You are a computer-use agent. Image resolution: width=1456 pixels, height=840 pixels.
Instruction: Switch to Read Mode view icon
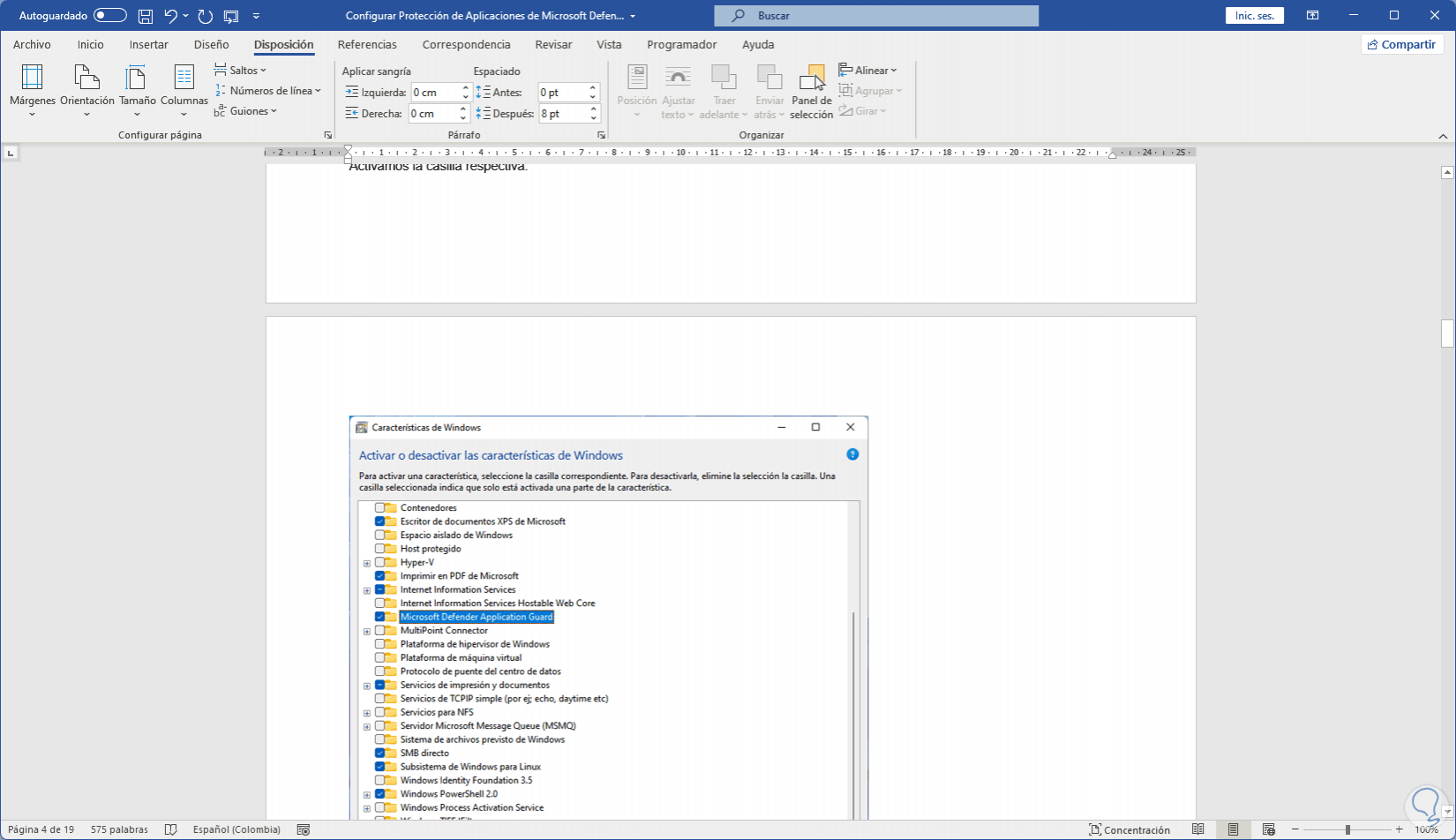click(1198, 829)
